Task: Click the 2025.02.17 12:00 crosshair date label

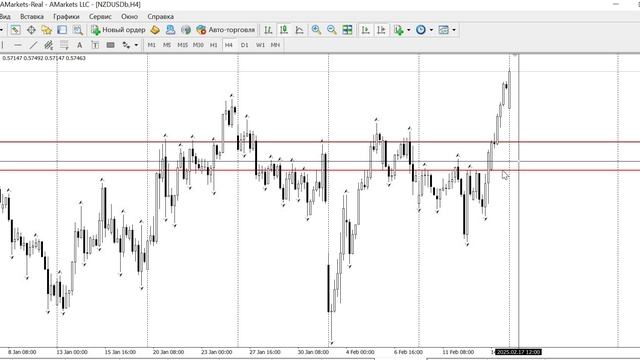Action: [518, 352]
